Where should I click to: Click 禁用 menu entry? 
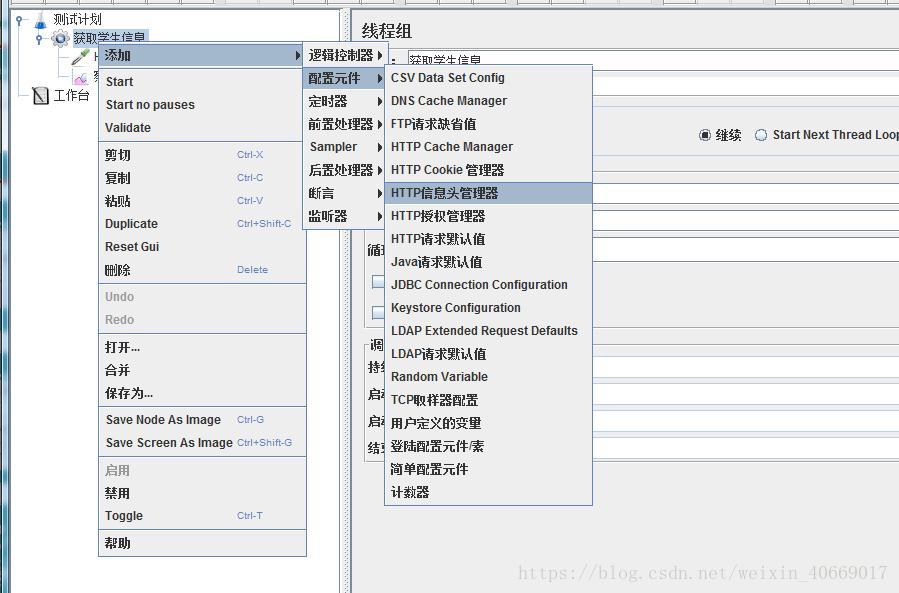click(x=202, y=493)
